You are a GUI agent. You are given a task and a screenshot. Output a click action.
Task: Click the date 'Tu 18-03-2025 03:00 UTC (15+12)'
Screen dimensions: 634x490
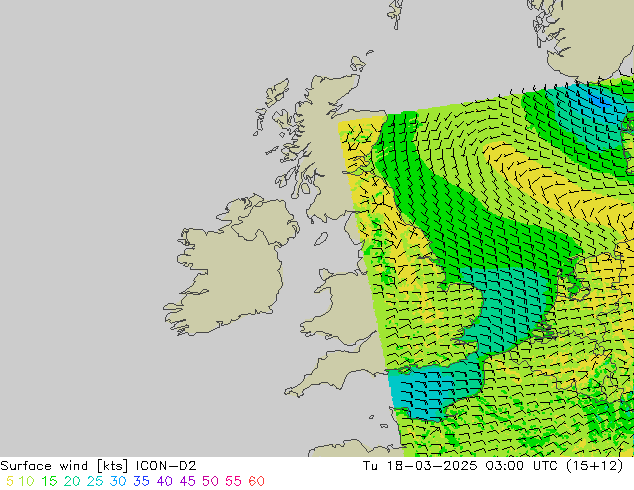coord(493,466)
